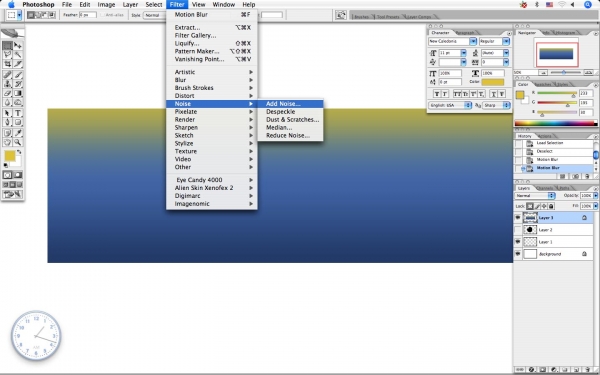Viewport: 600px width, 375px height.
Task: Select the Dodge tool
Action: tap(18, 102)
